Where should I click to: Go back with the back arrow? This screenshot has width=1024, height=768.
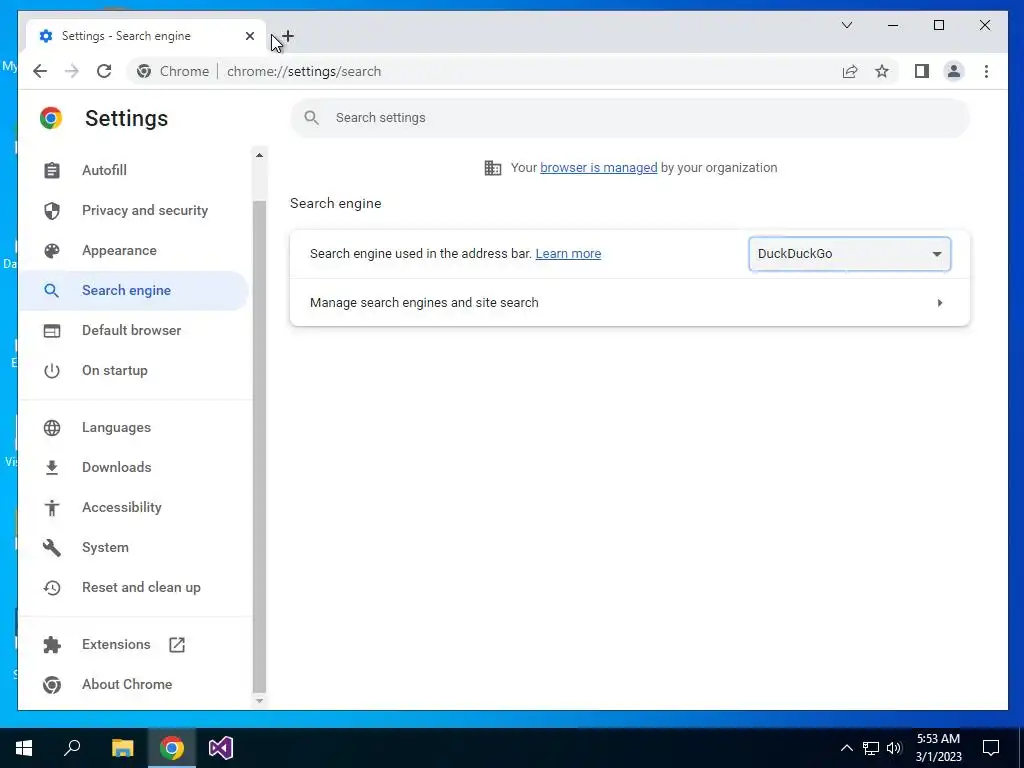(x=40, y=71)
